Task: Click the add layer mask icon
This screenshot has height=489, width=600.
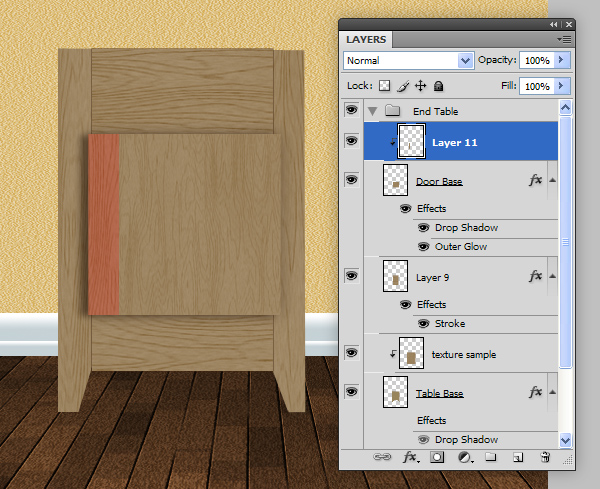Action: click(x=437, y=457)
